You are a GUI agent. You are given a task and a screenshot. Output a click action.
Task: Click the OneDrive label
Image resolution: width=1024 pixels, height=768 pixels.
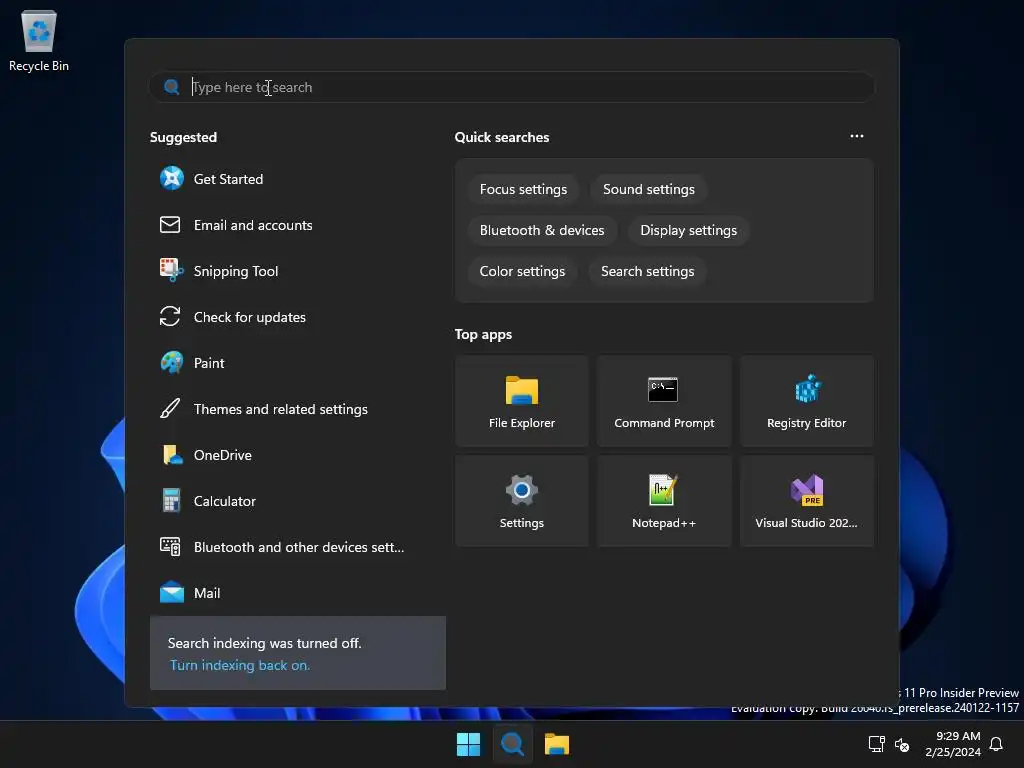click(x=223, y=455)
